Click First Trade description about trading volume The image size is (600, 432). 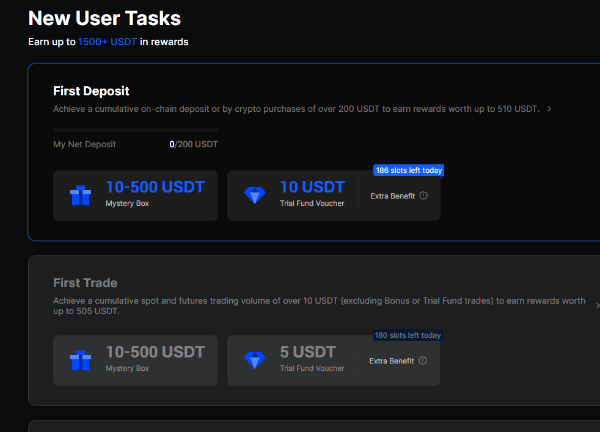(320, 306)
